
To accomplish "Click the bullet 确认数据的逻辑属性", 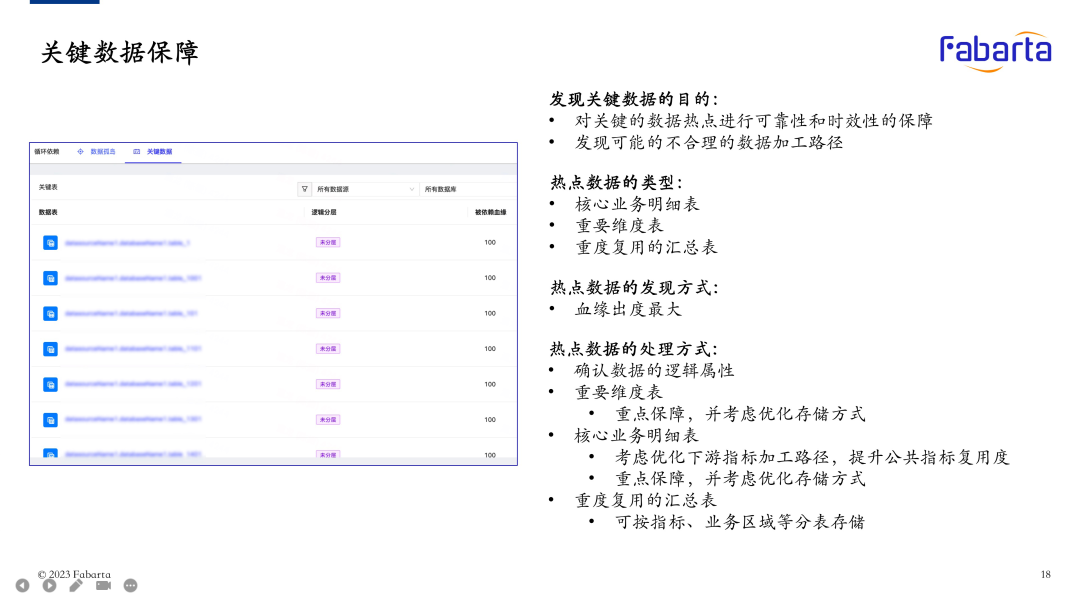I will pos(654,370).
